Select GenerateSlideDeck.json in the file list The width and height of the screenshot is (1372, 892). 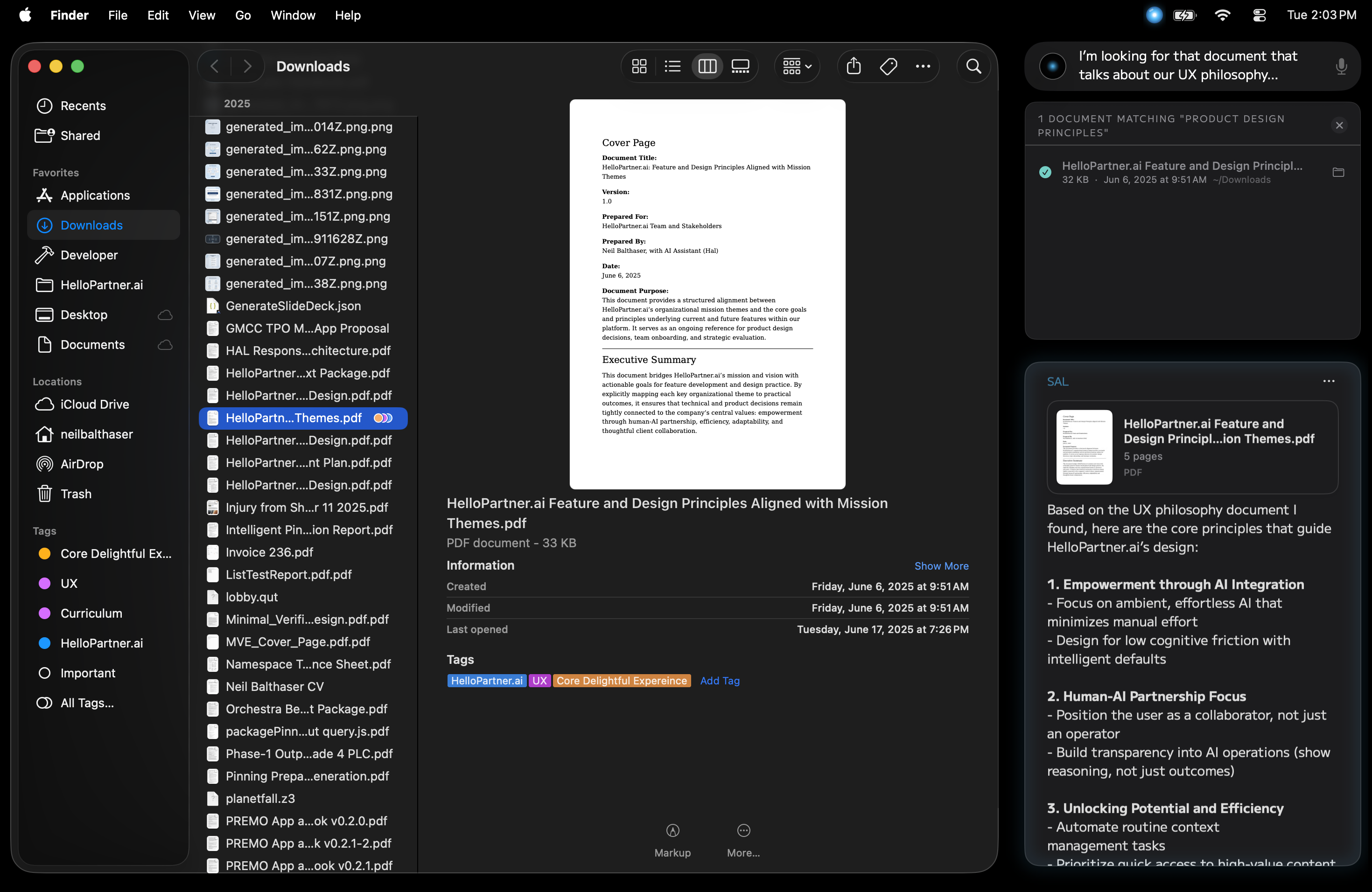pyautogui.click(x=303, y=306)
